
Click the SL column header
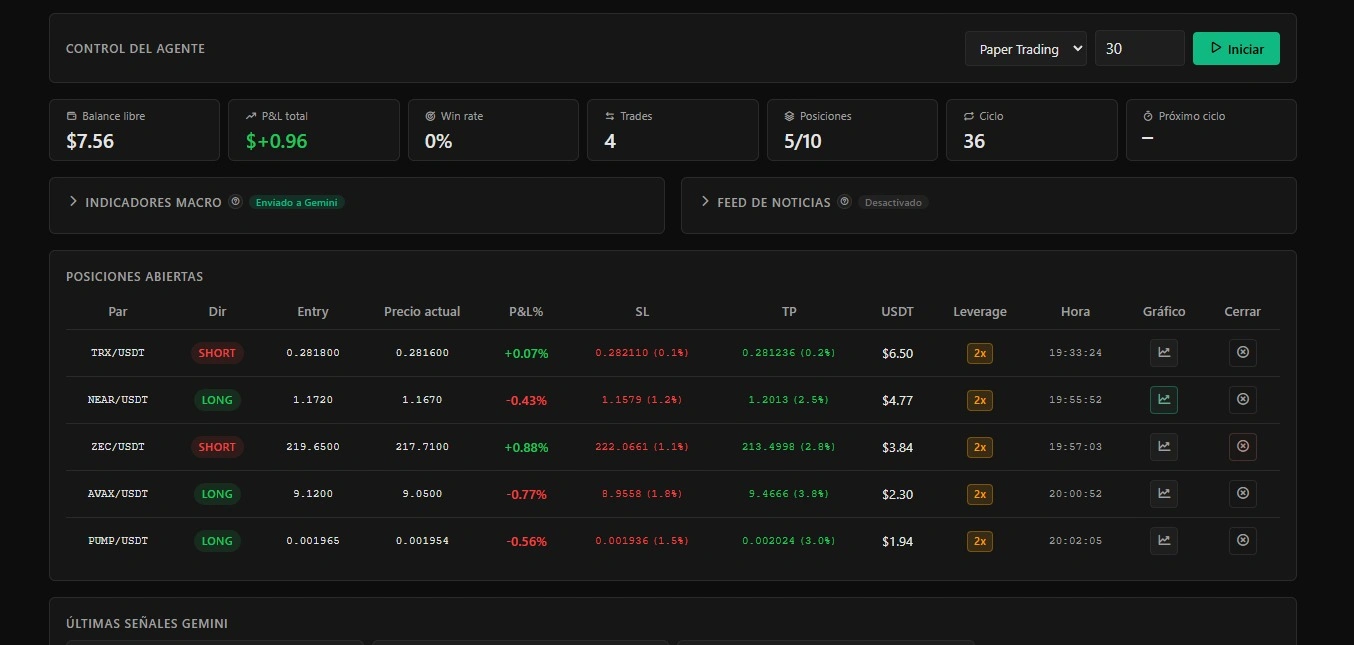pyautogui.click(x=642, y=312)
